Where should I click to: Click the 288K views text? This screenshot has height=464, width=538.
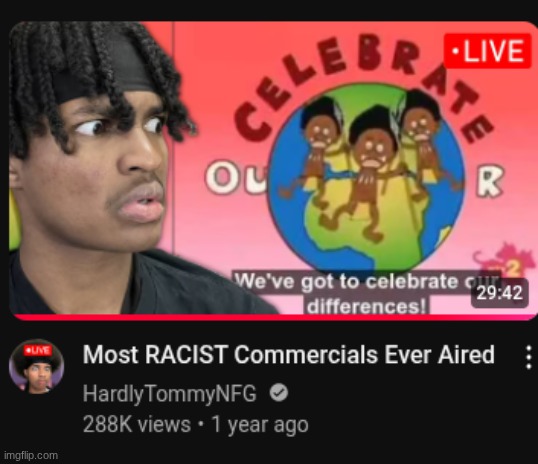pos(137,425)
